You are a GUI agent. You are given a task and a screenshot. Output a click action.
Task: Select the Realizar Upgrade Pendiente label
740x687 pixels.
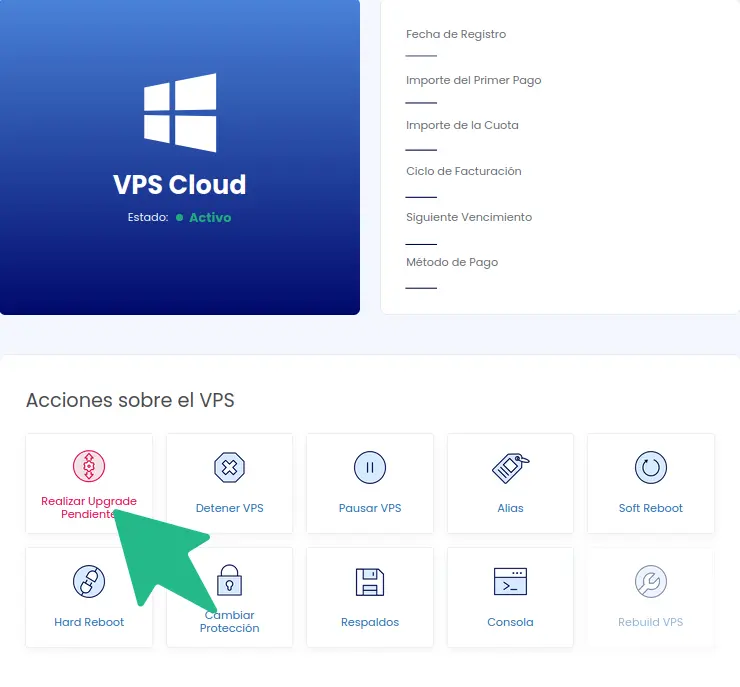coord(89,507)
